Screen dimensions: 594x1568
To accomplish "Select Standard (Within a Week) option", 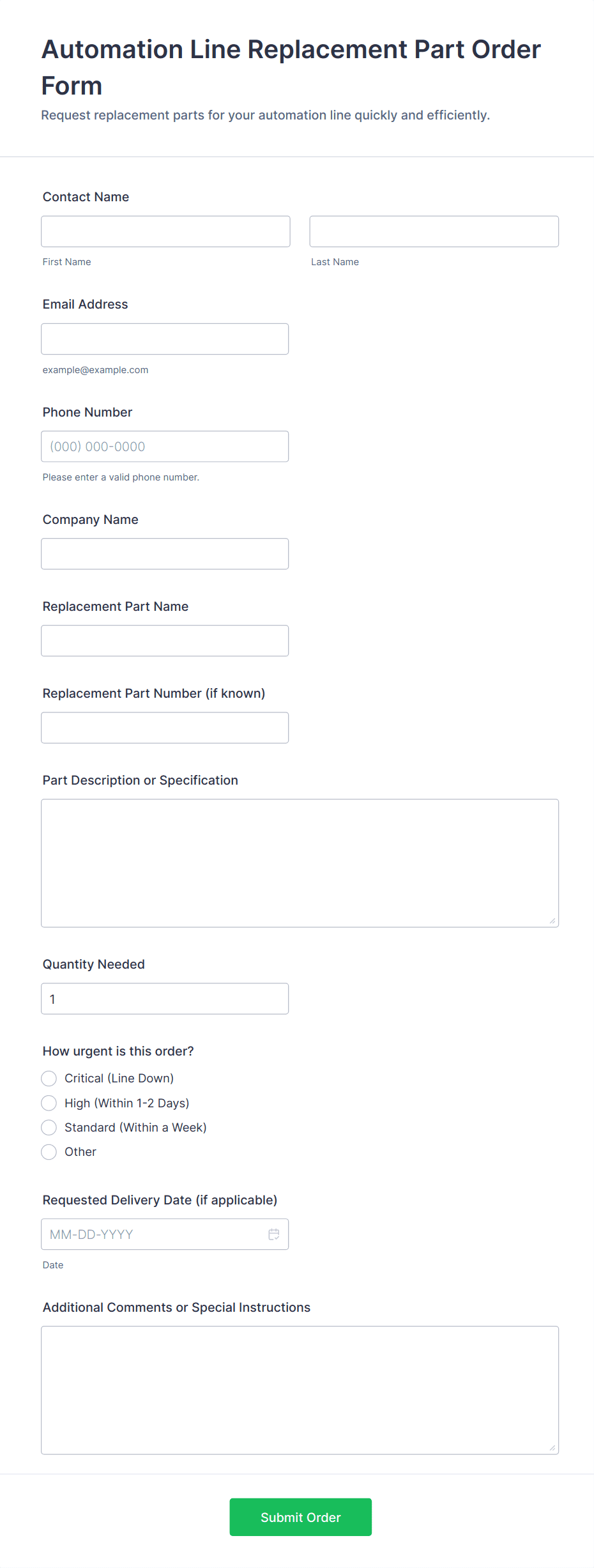I will tap(49, 1127).
